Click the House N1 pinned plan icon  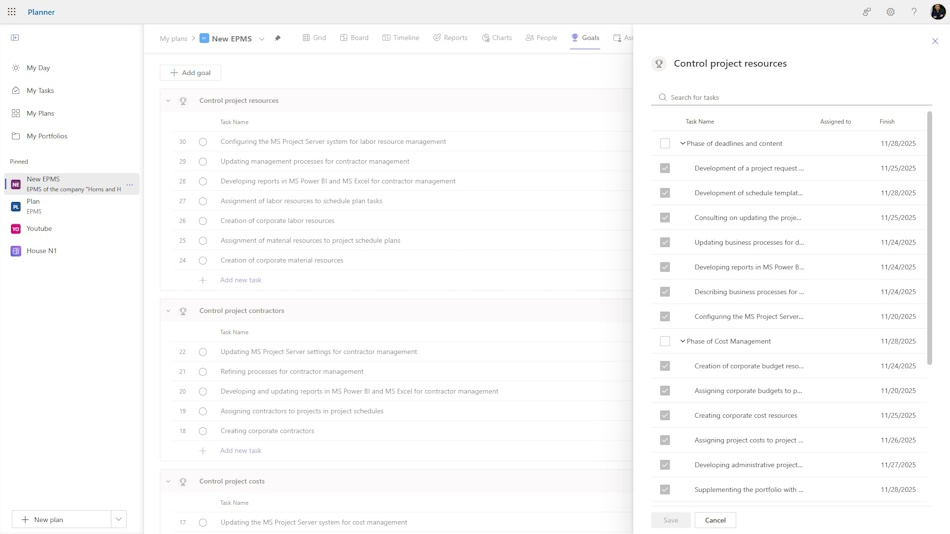click(16, 251)
